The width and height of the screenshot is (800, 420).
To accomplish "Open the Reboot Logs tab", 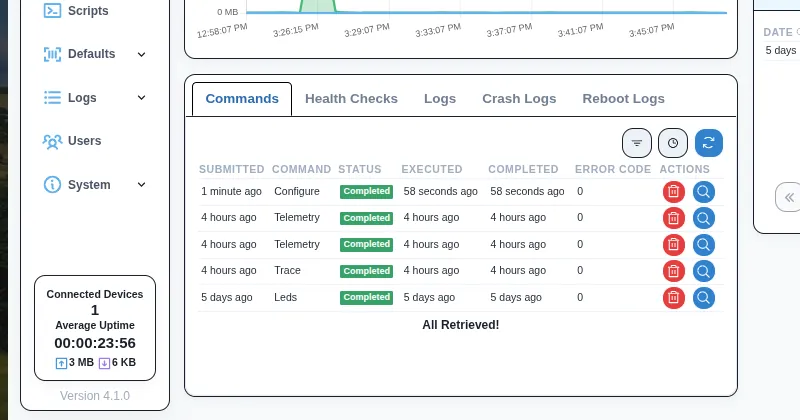I will tap(623, 99).
